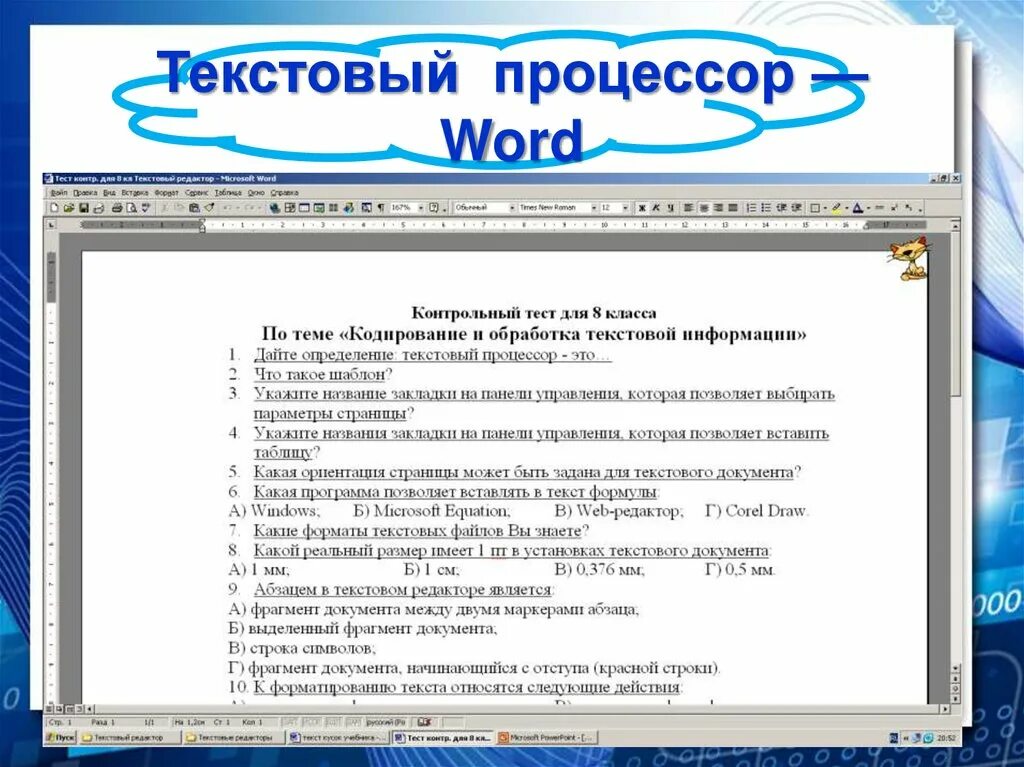The height and width of the screenshot is (767, 1024).
Task: Click the русский language status bar field
Action: click(386, 722)
